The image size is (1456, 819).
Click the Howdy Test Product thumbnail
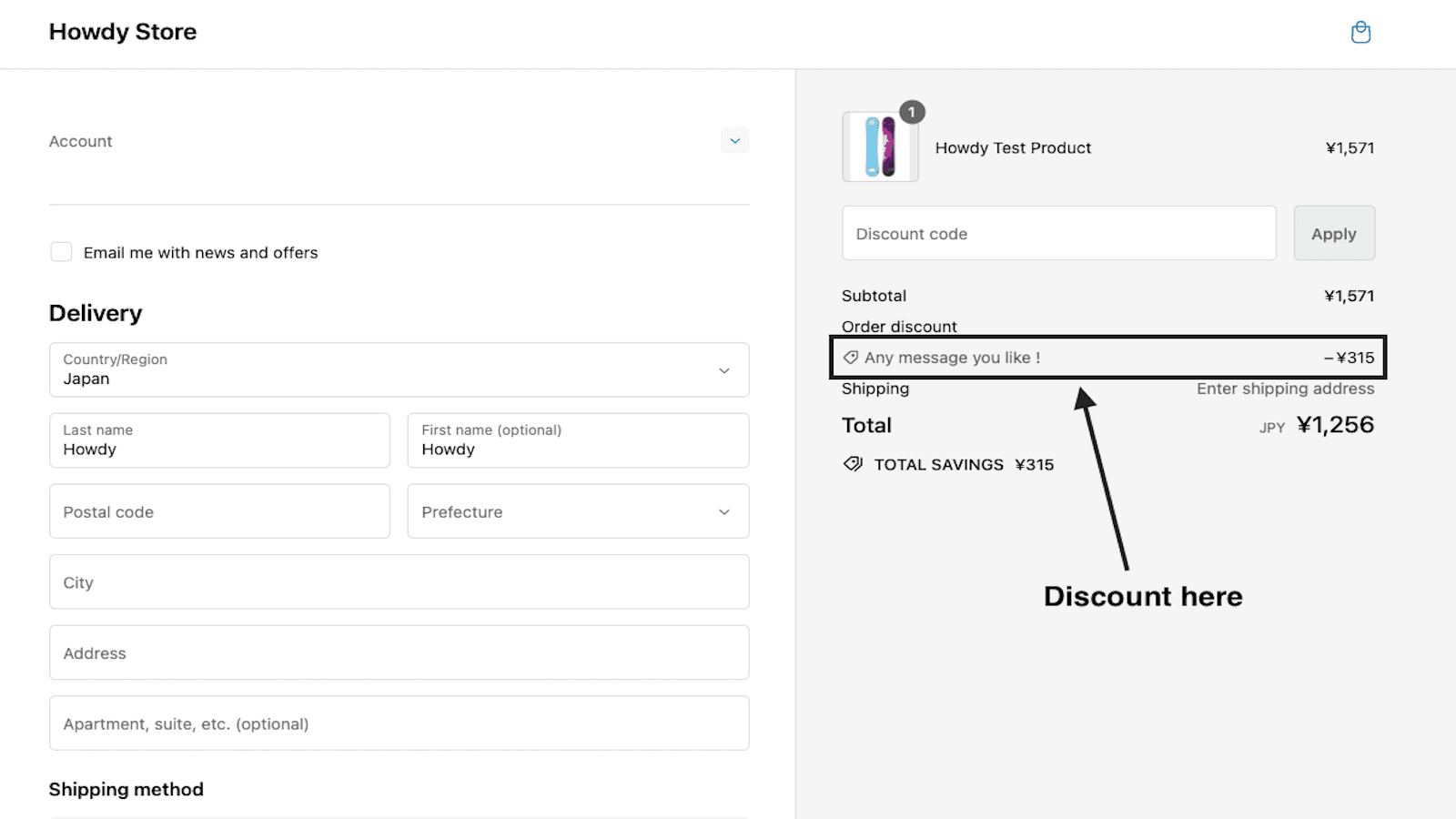click(x=880, y=147)
